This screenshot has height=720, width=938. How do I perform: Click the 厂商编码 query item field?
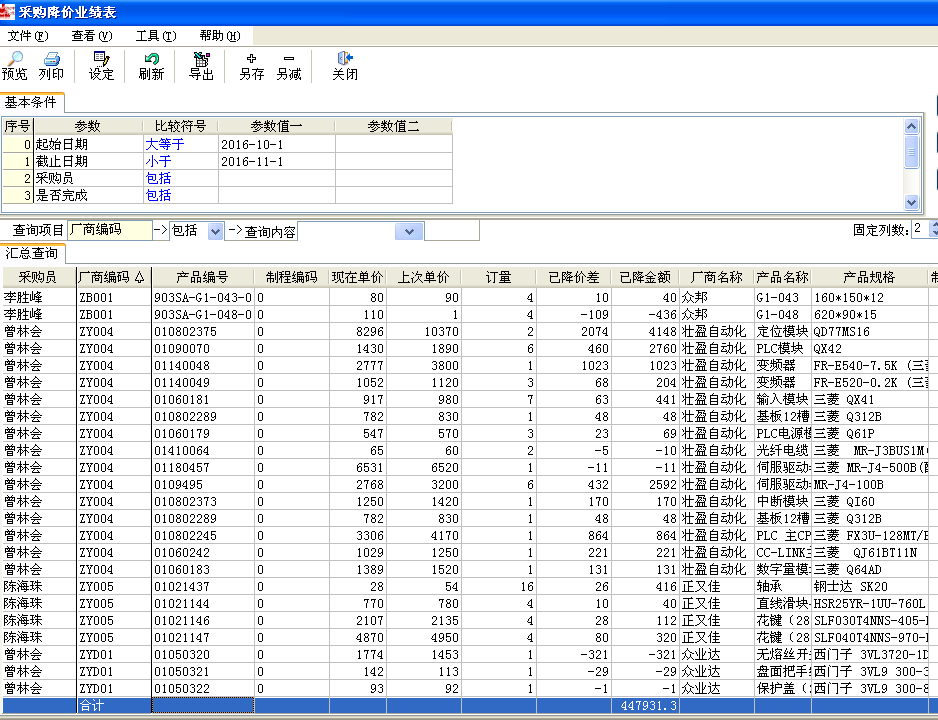click(x=109, y=230)
